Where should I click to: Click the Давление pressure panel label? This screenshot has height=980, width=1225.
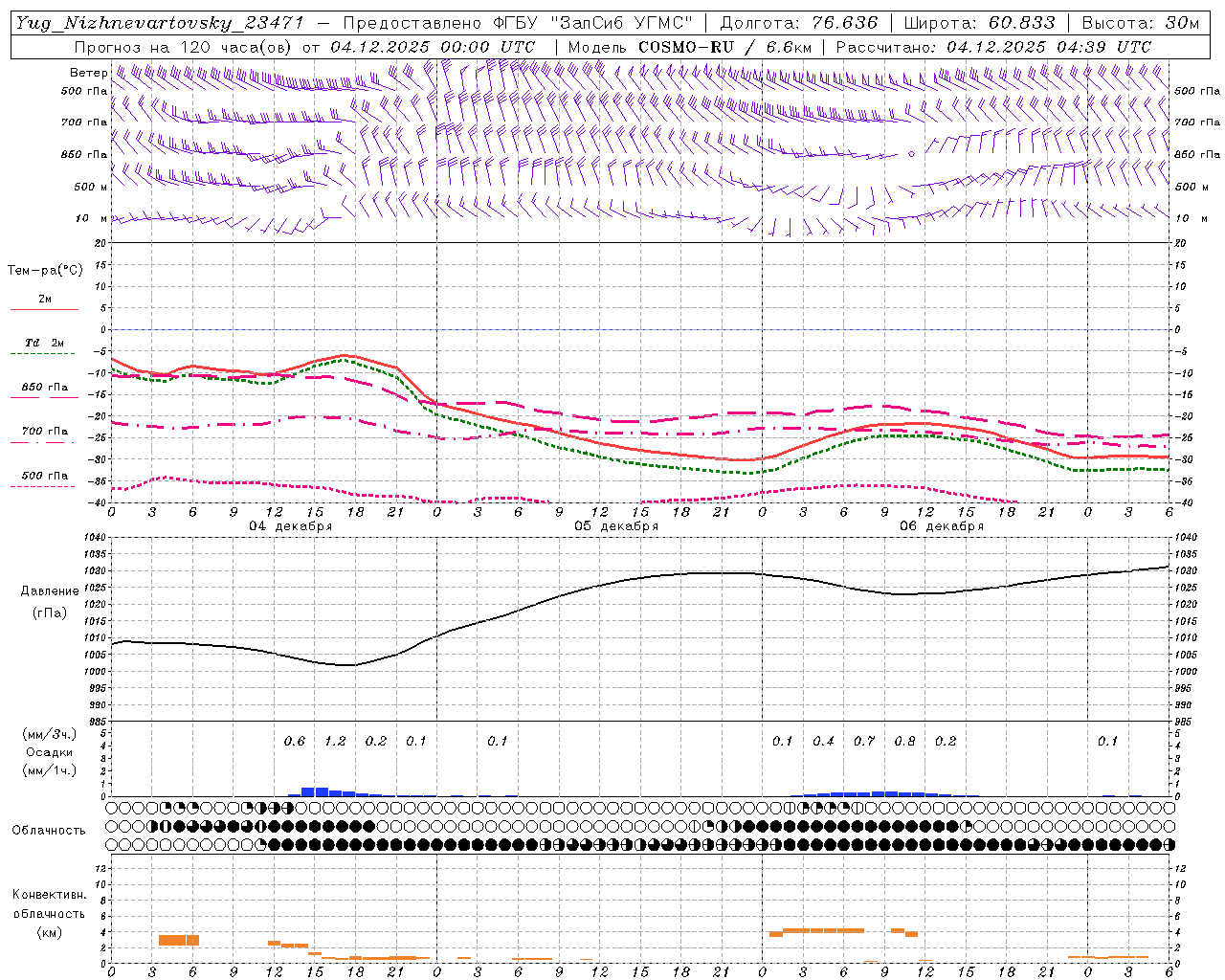point(50,591)
